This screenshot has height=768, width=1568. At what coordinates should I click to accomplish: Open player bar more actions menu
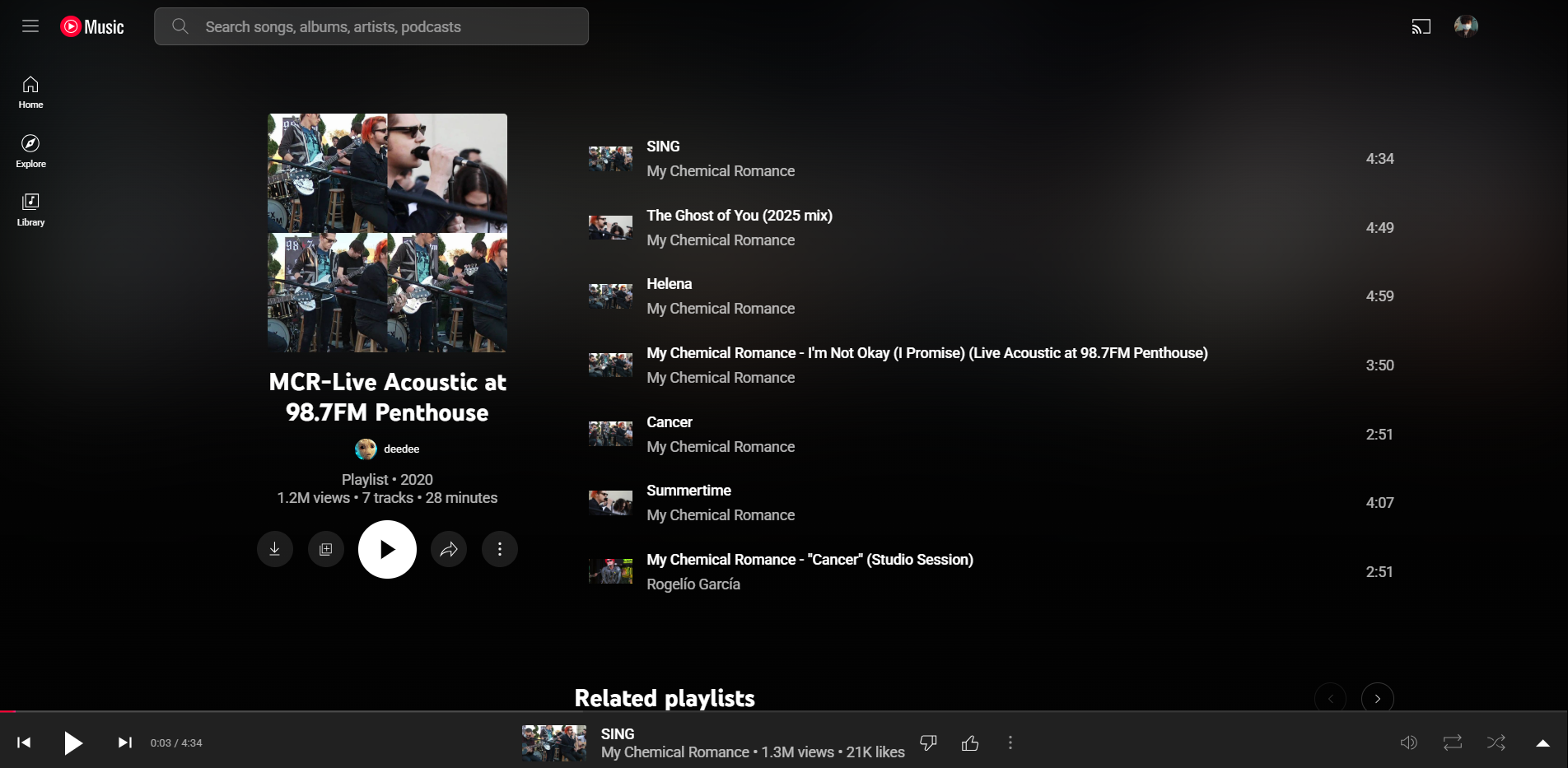[1010, 742]
